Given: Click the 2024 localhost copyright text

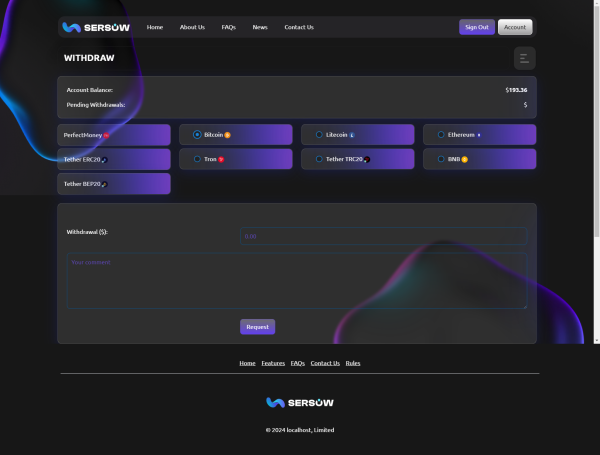Looking at the screenshot, I should point(300,430).
